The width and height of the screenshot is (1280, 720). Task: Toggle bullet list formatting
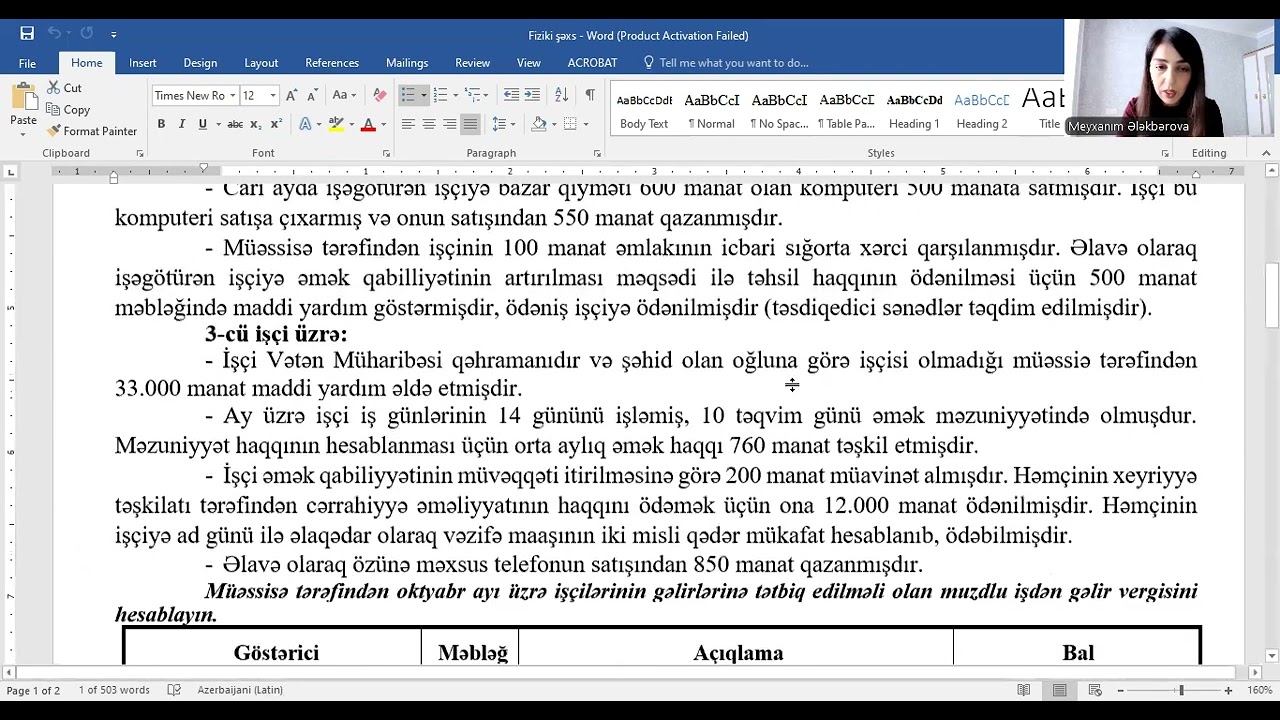click(407, 95)
